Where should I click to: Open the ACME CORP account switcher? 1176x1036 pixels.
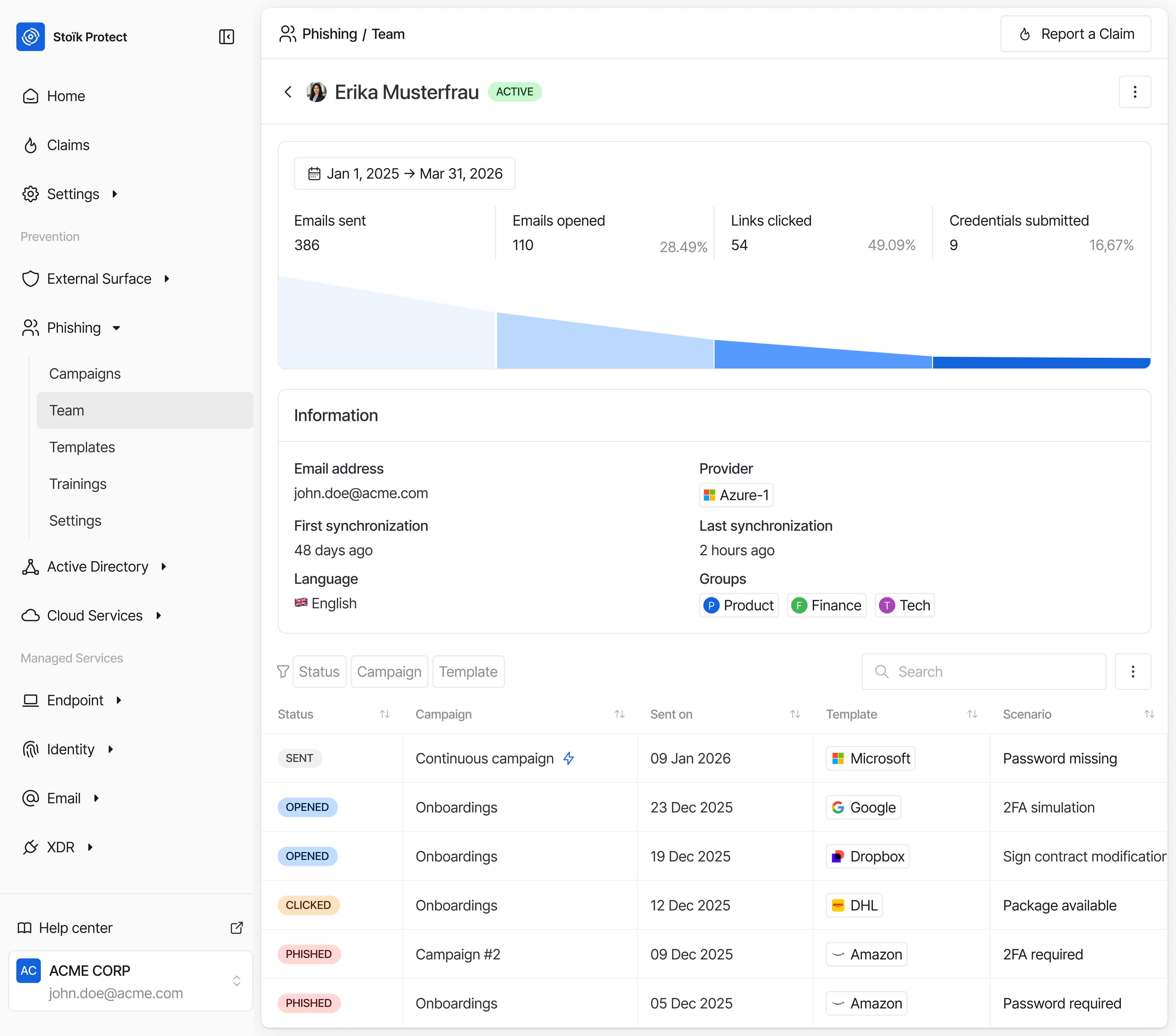click(131, 981)
